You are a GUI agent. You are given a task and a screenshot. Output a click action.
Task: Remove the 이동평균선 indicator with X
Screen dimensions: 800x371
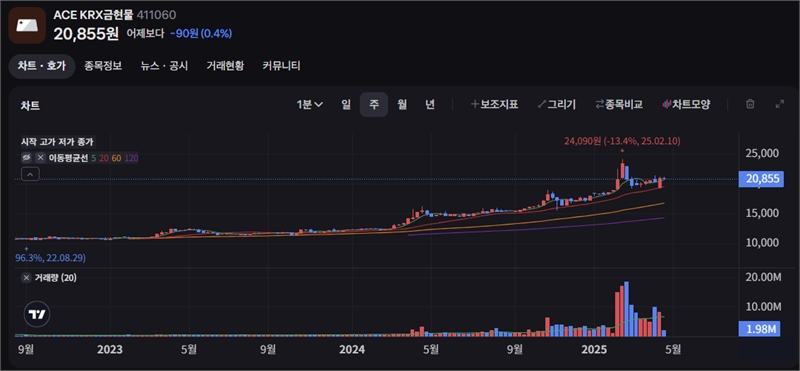click(x=40, y=158)
